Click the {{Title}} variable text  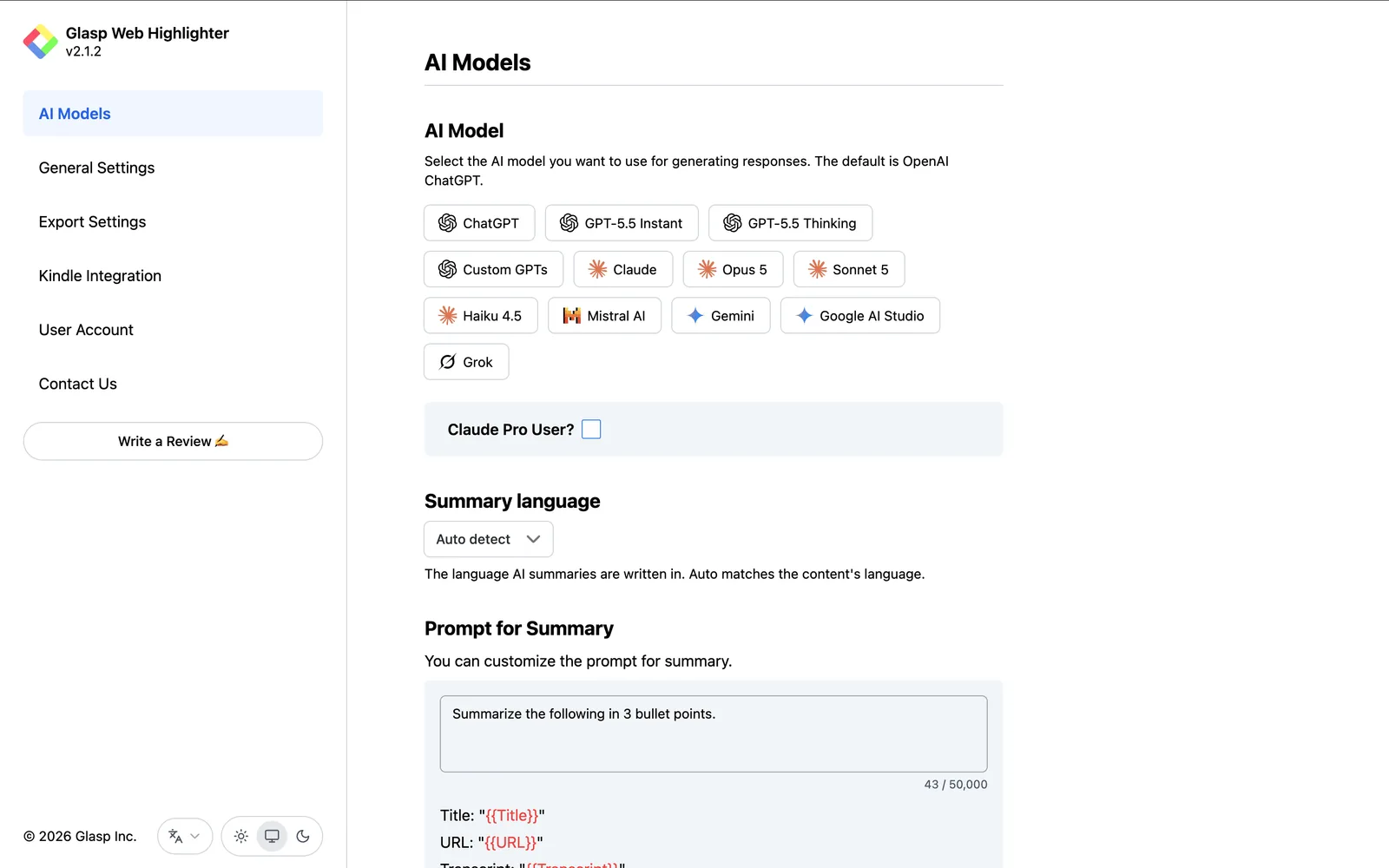tap(512, 815)
